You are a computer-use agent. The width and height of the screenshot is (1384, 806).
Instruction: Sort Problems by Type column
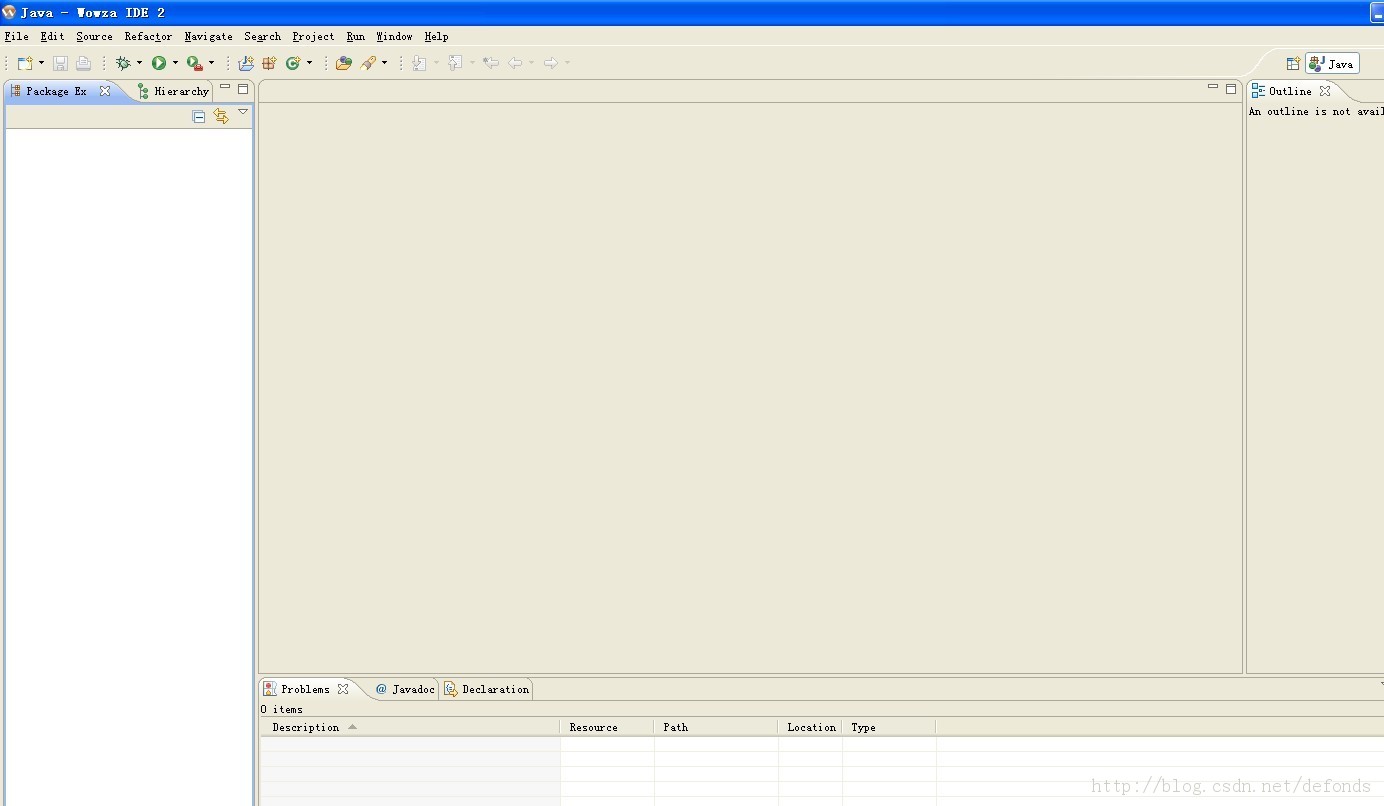889,727
